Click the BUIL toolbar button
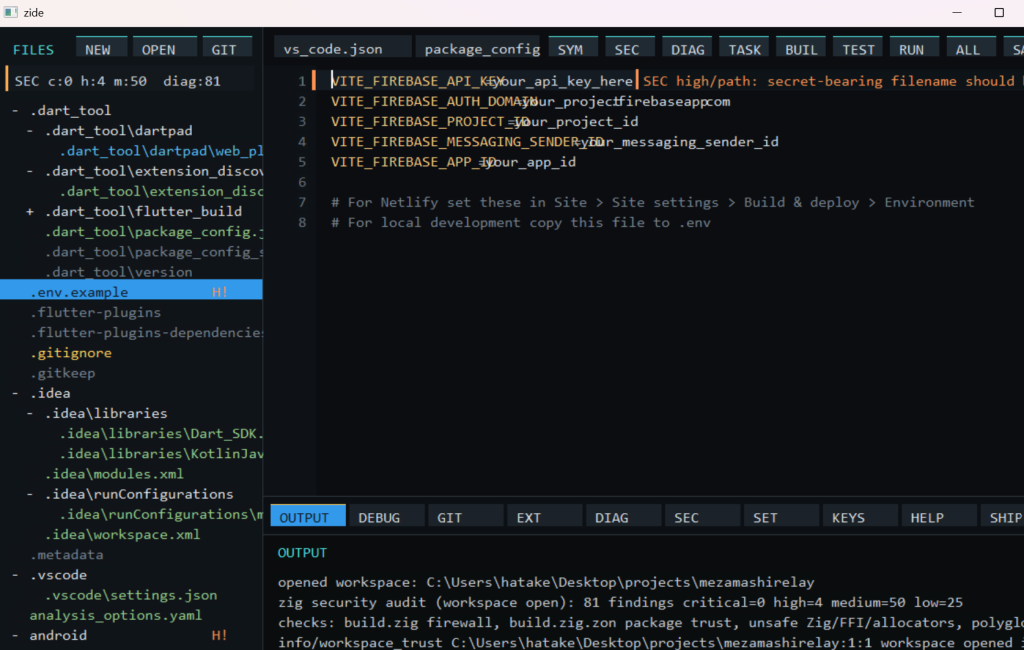This screenshot has width=1024, height=650. pos(801,48)
